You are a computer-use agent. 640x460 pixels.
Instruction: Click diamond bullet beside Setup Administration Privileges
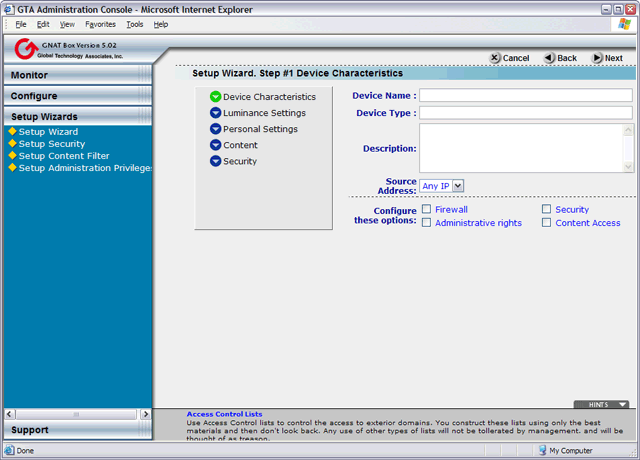pyautogui.click(x=13, y=167)
